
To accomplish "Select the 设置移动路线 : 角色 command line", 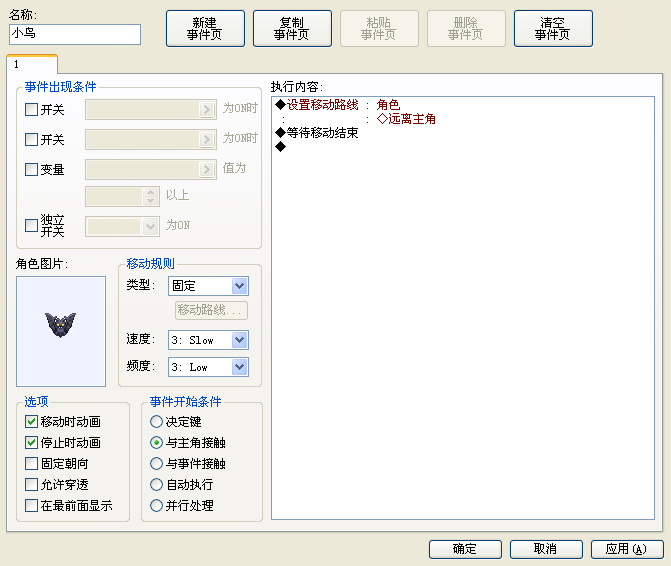I will click(x=337, y=105).
